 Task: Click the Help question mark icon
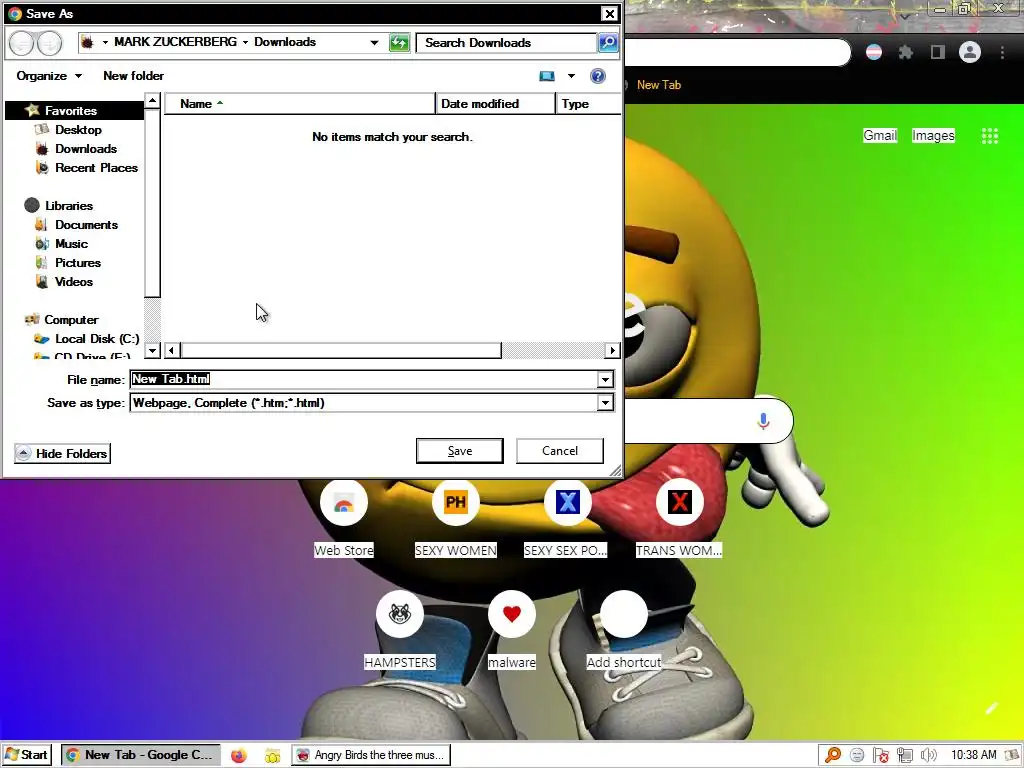pyautogui.click(x=598, y=76)
